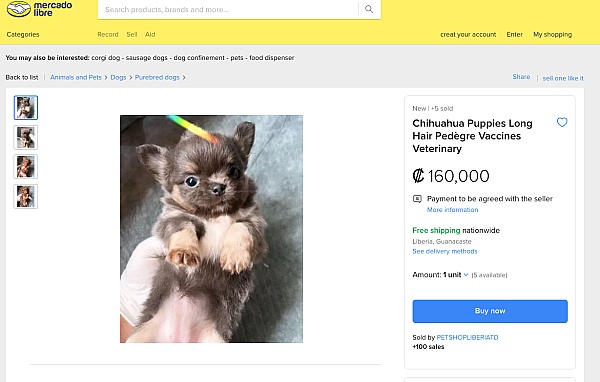Click the search products input field

[x=228, y=10]
